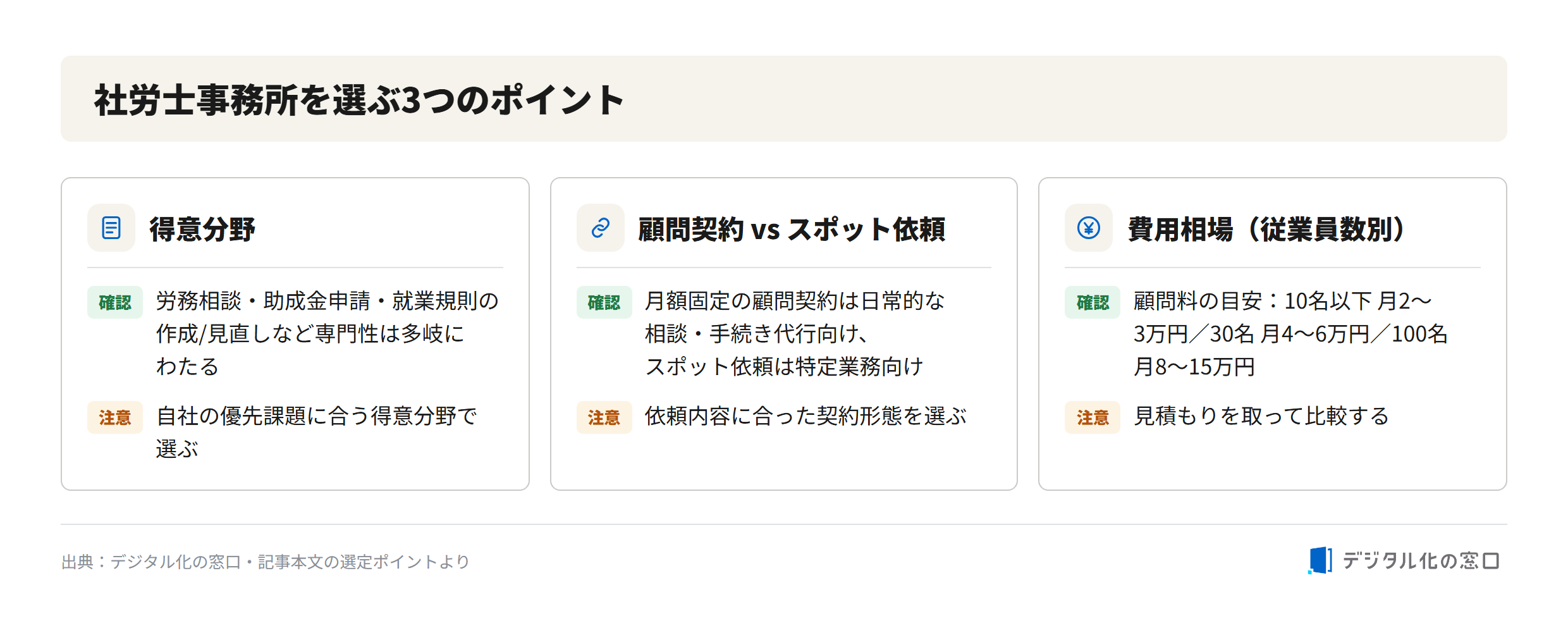Click the 確認 badge in 費用相場 card
This screenshot has width=1568, height=635.
click(x=1093, y=302)
